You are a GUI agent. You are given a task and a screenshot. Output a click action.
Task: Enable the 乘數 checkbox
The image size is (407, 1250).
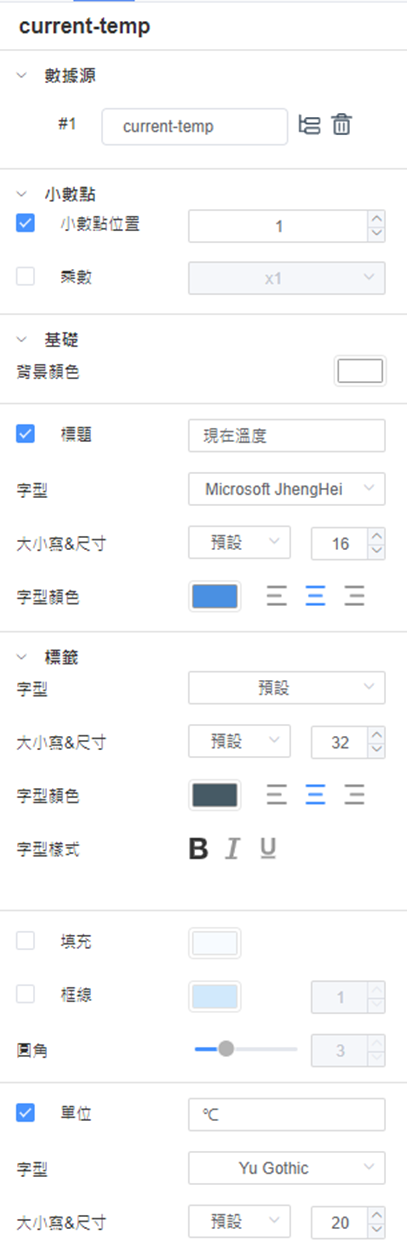pos(27,277)
